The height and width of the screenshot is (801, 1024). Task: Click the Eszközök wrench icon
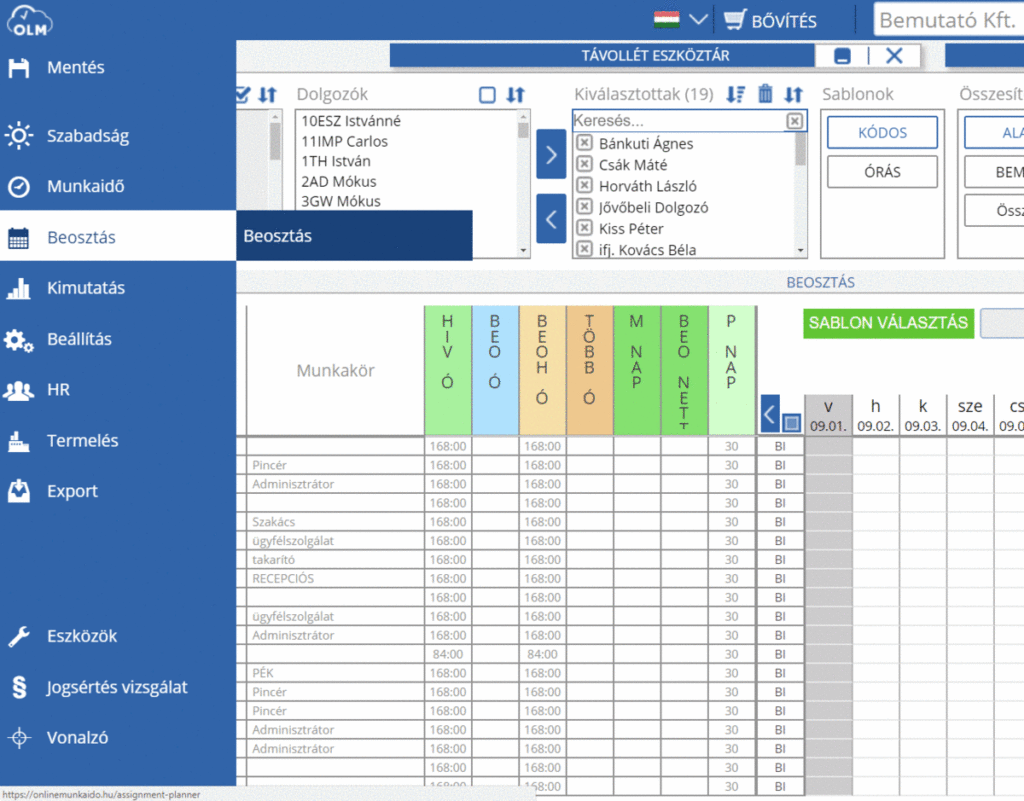pyautogui.click(x=18, y=636)
